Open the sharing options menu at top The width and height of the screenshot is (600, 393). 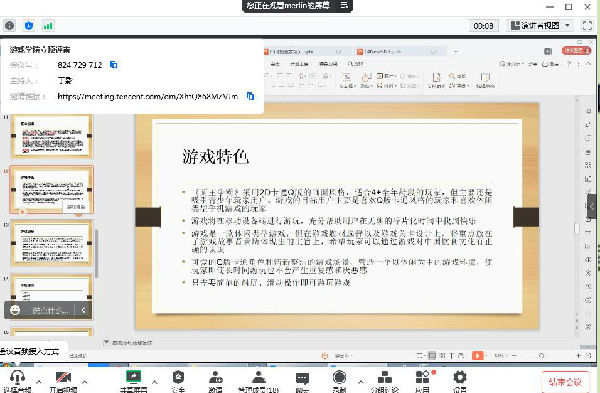pos(344,5)
